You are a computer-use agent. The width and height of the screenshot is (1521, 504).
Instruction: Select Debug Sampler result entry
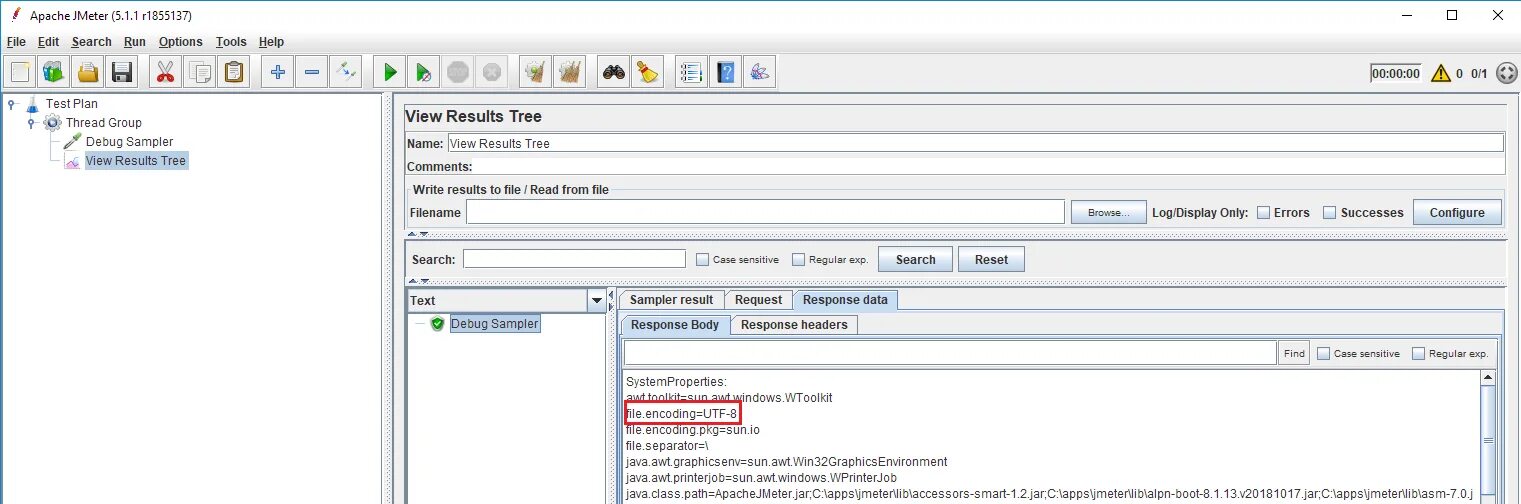tap(494, 324)
